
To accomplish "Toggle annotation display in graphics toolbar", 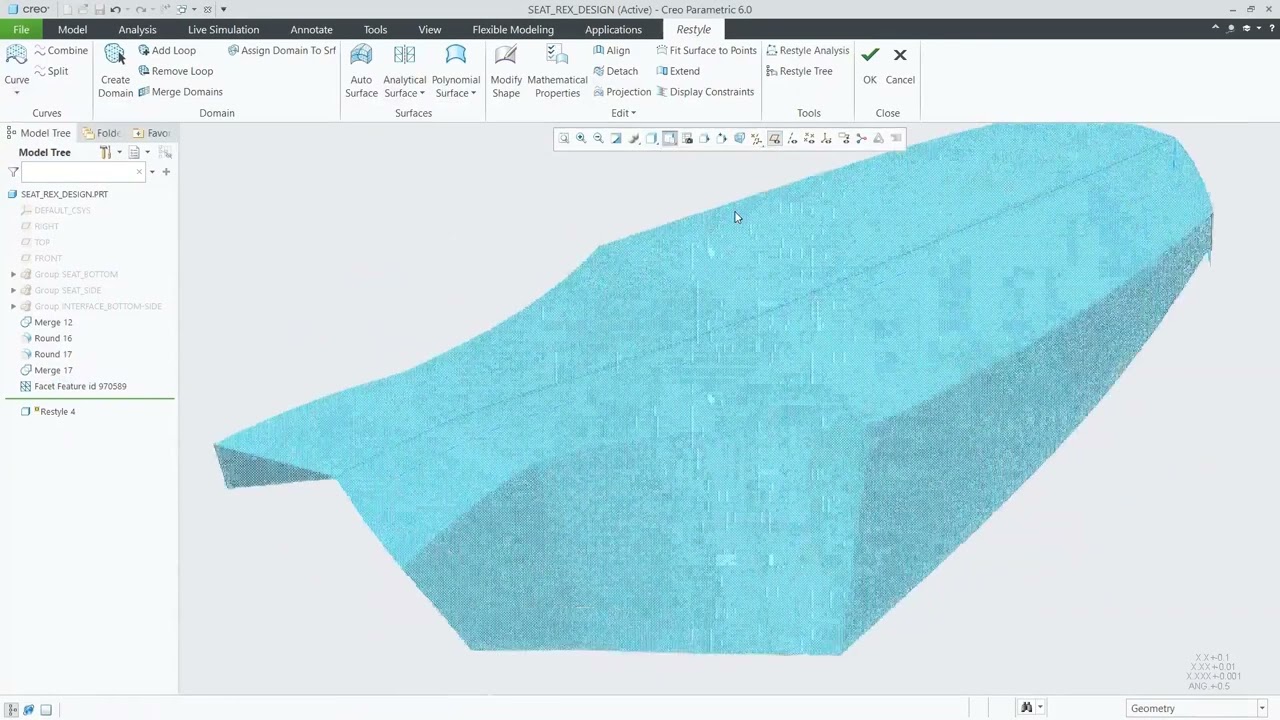I will coord(844,139).
